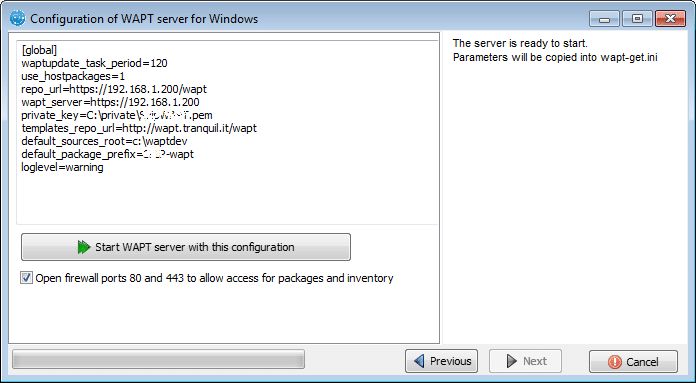Click the progress bar at bottom left

click(158, 359)
